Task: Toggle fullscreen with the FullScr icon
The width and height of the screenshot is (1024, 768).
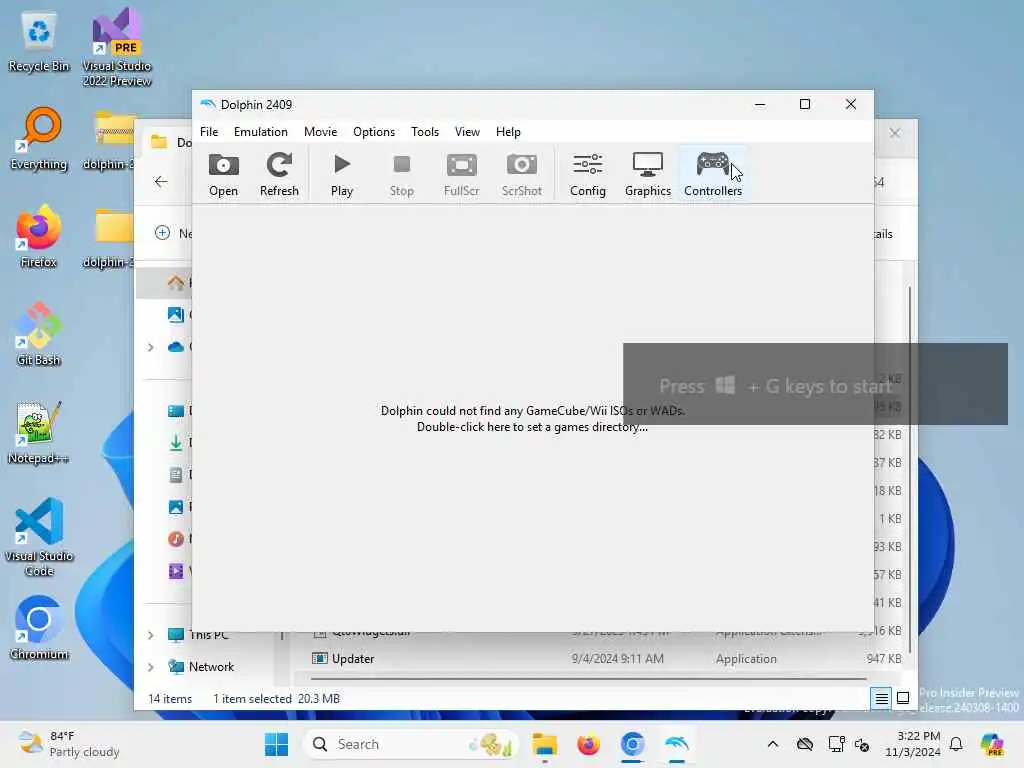Action: 462,174
